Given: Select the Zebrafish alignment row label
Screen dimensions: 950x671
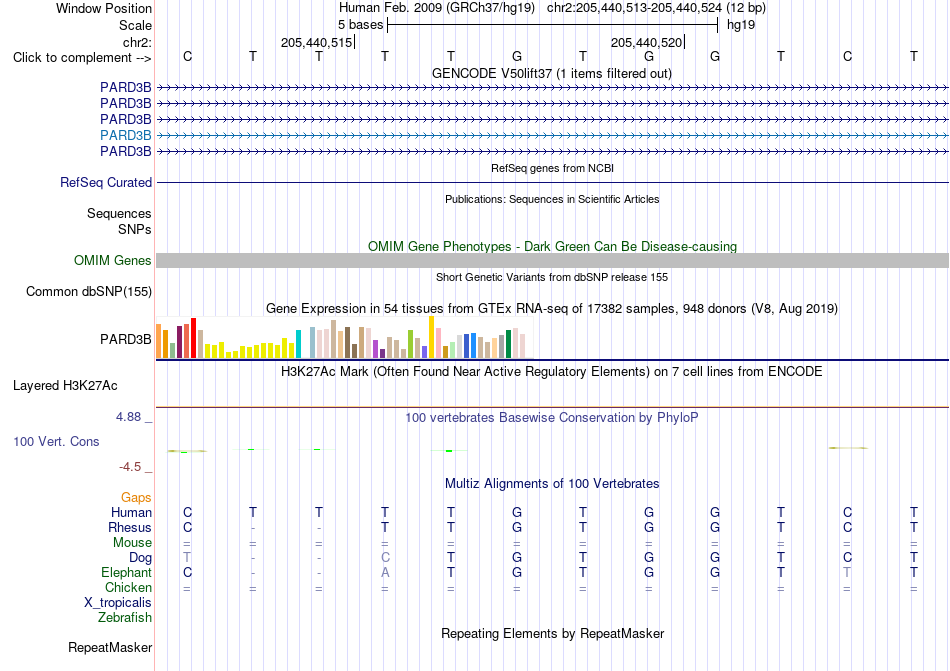Looking at the screenshot, I should (125, 618).
